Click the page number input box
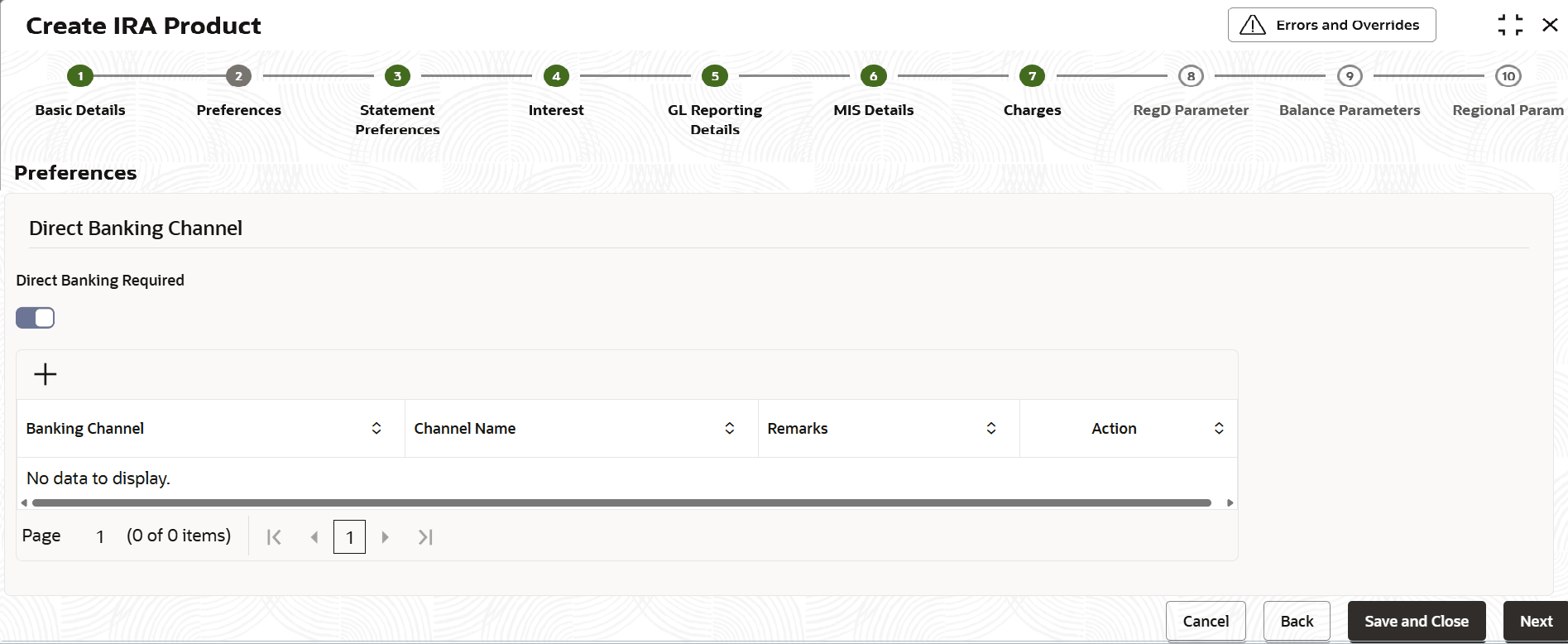Image resolution: width=1568 pixels, height=644 pixels. click(x=349, y=537)
